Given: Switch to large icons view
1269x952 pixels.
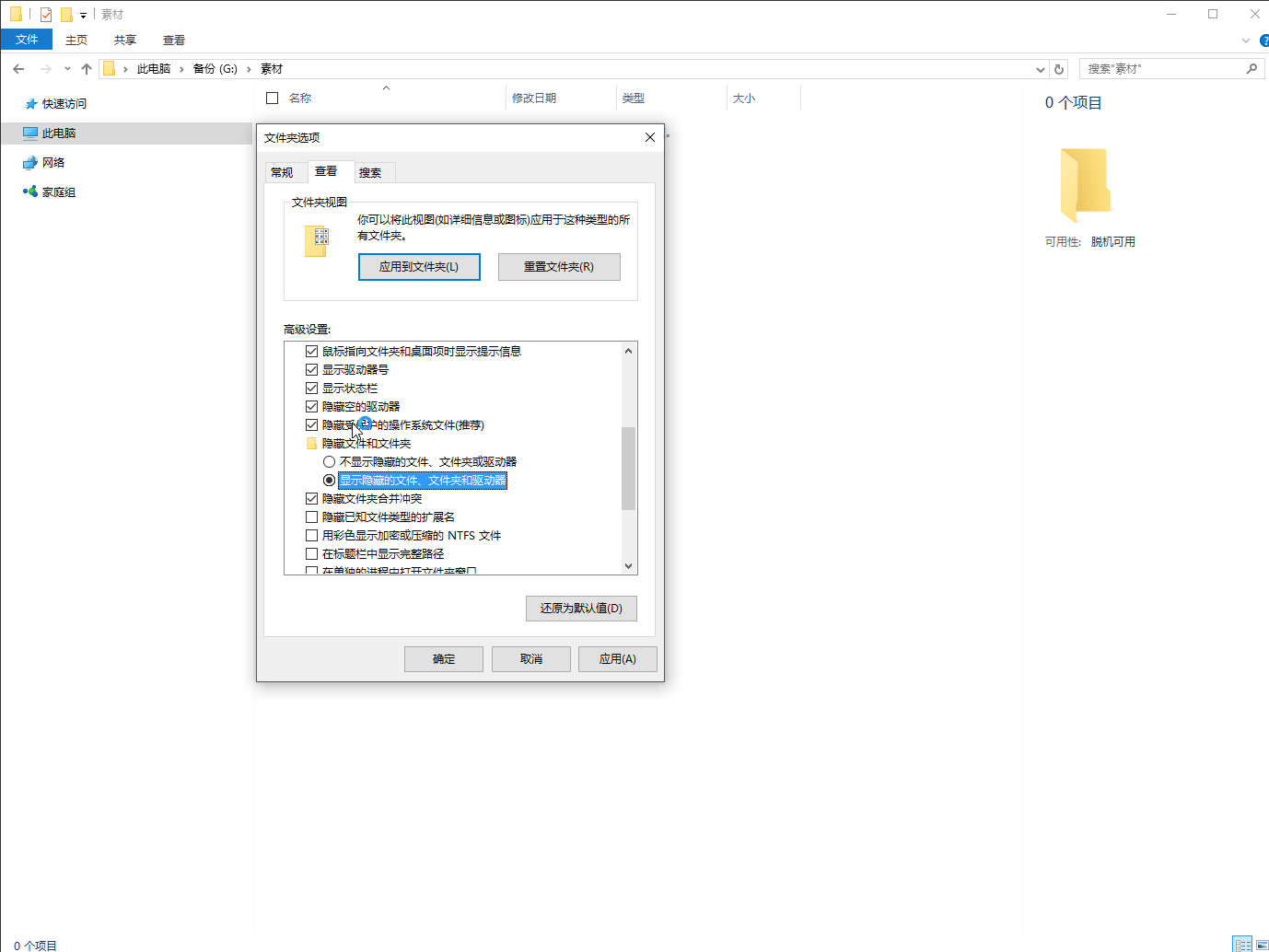Looking at the screenshot, I should click(x=1262, y=945).
